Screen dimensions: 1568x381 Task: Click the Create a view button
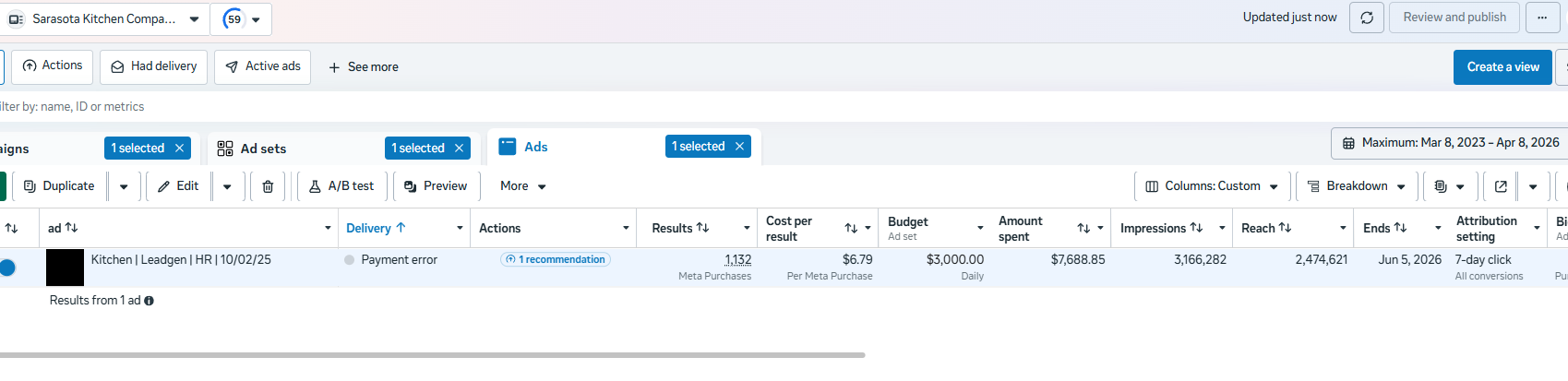[x=1502, y=67]
